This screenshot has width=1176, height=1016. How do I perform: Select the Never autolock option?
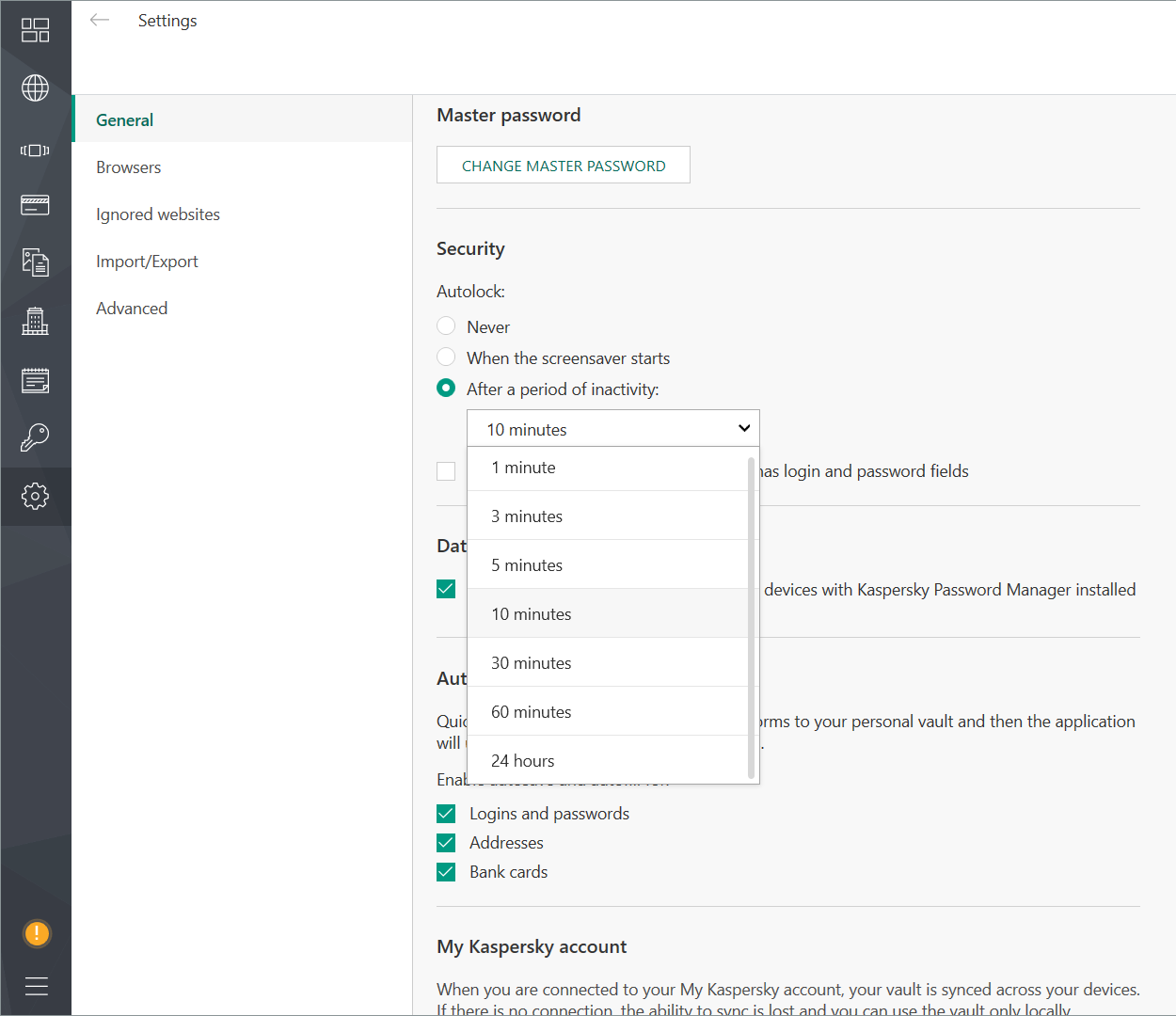[x=446, y=326]
